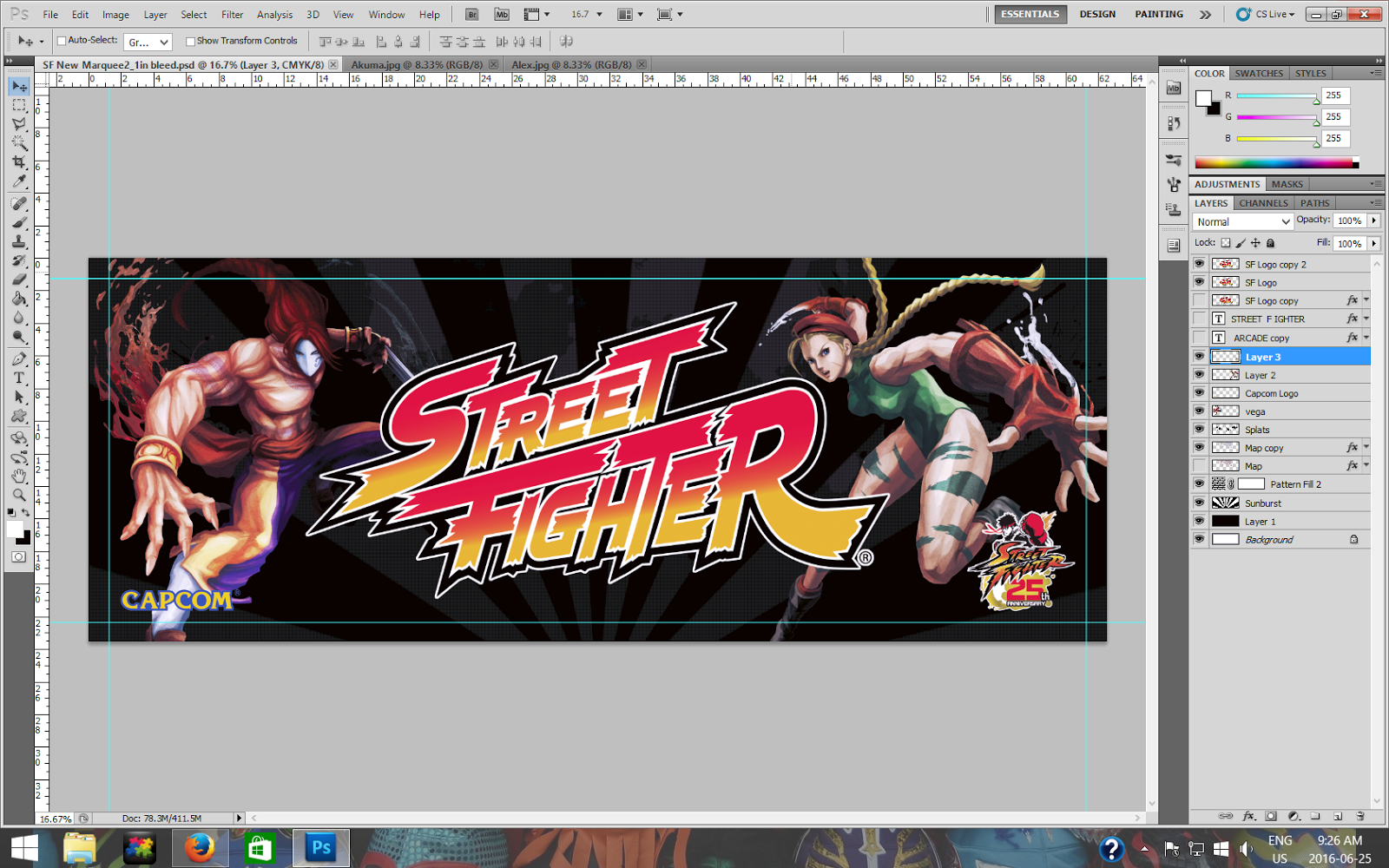1389x868 pixels.
Task: Show the SF Logo copy layer
Action: click(1199, 299)
